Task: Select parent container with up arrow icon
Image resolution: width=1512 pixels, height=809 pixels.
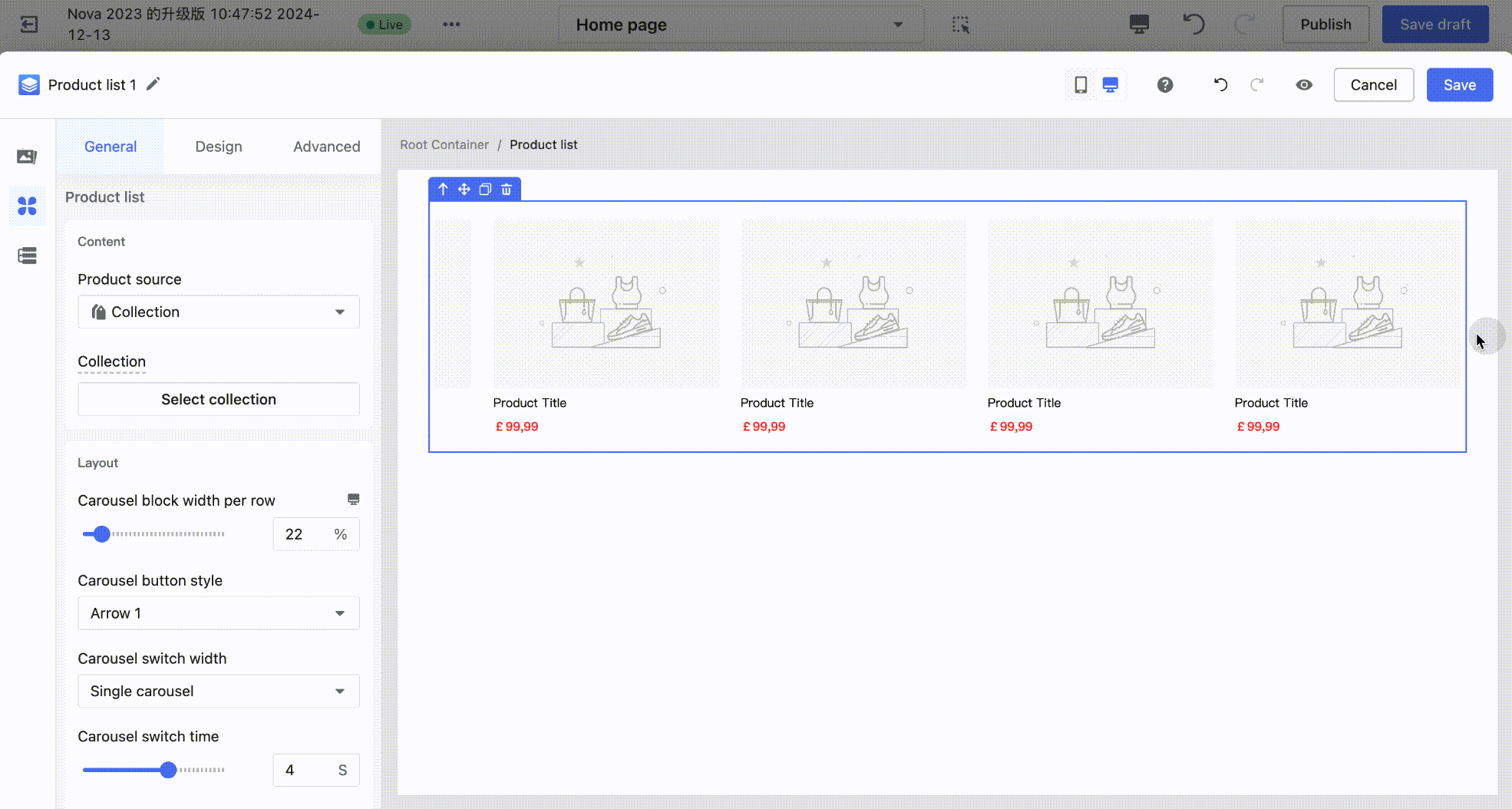Action: tap(443, 189)
